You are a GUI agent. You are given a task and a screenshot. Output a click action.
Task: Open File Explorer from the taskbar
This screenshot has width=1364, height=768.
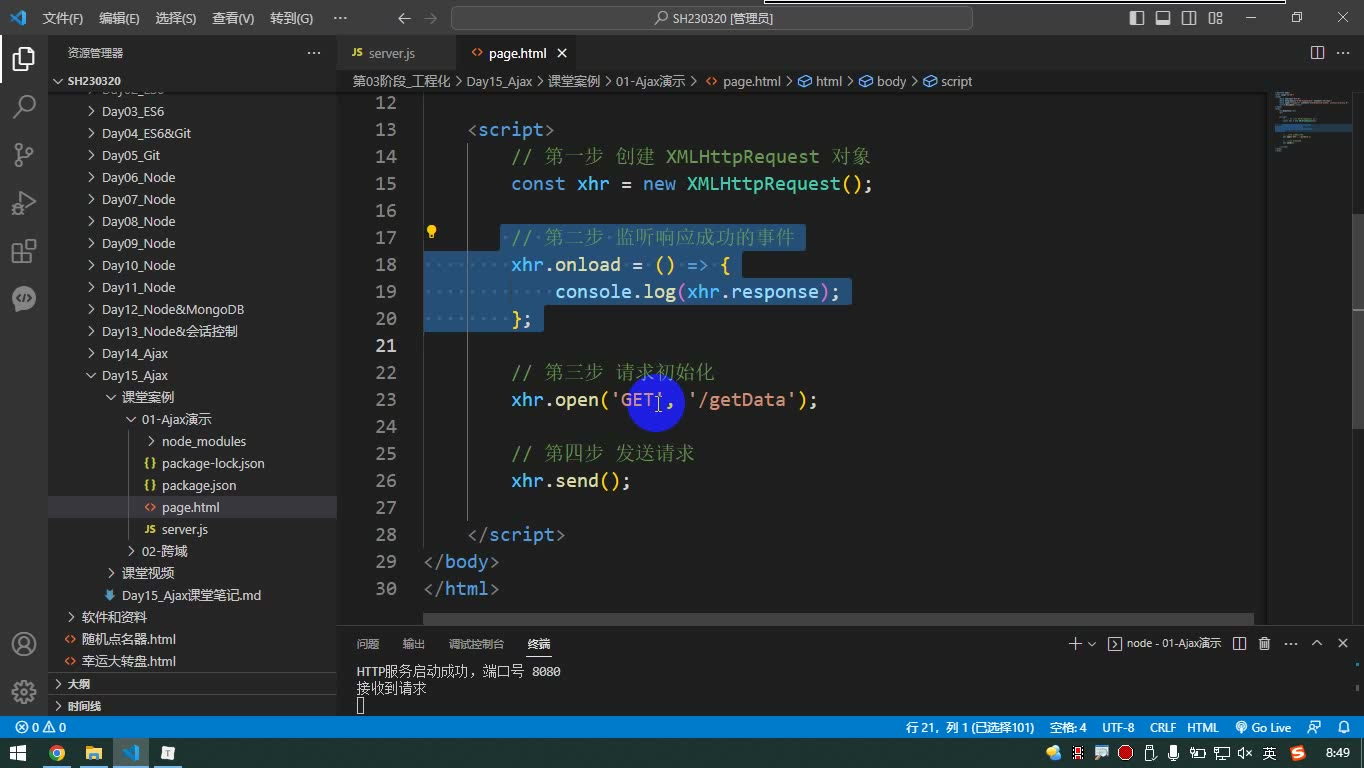click(94, 753)
